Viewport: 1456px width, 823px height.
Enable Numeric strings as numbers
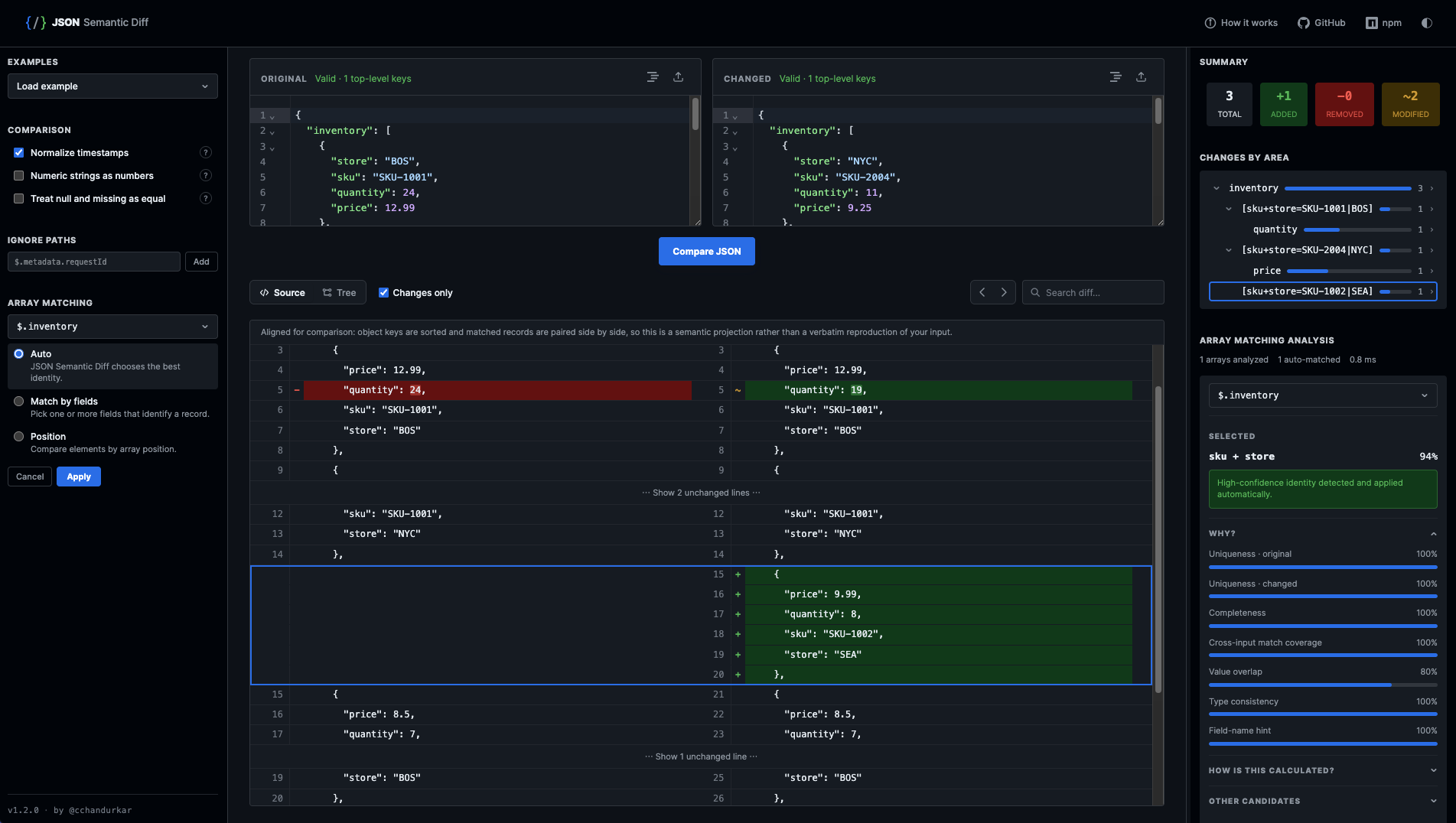(x=19, y=176)
